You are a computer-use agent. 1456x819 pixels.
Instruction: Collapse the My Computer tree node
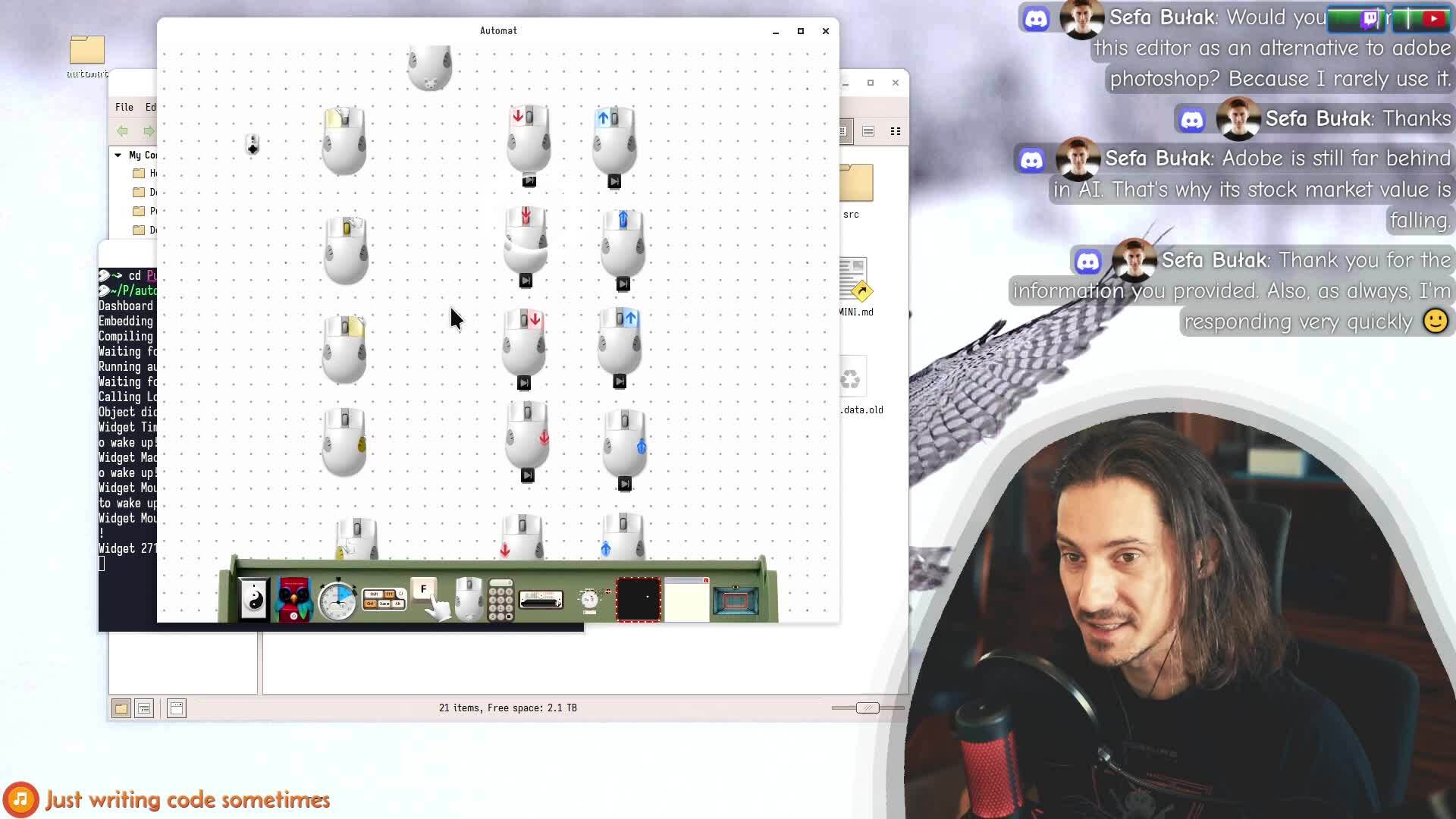(118, 155)
